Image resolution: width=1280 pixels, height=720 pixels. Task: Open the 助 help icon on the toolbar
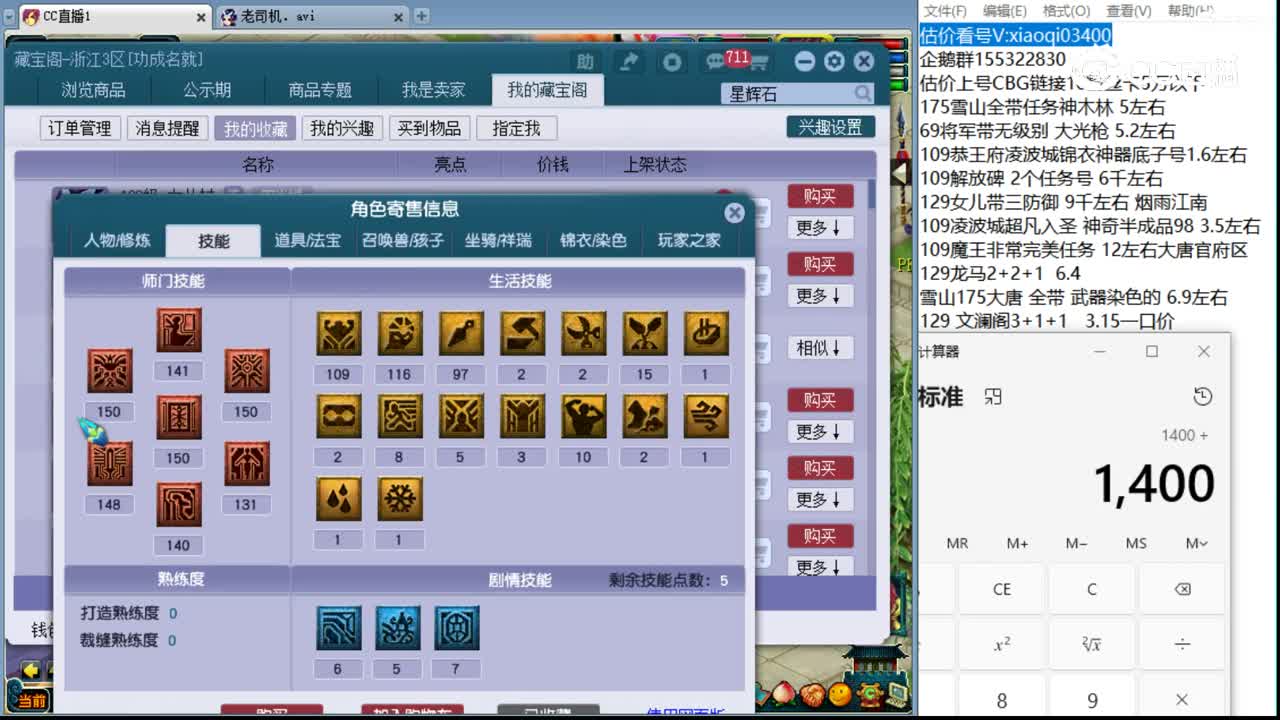pos(586,61)
